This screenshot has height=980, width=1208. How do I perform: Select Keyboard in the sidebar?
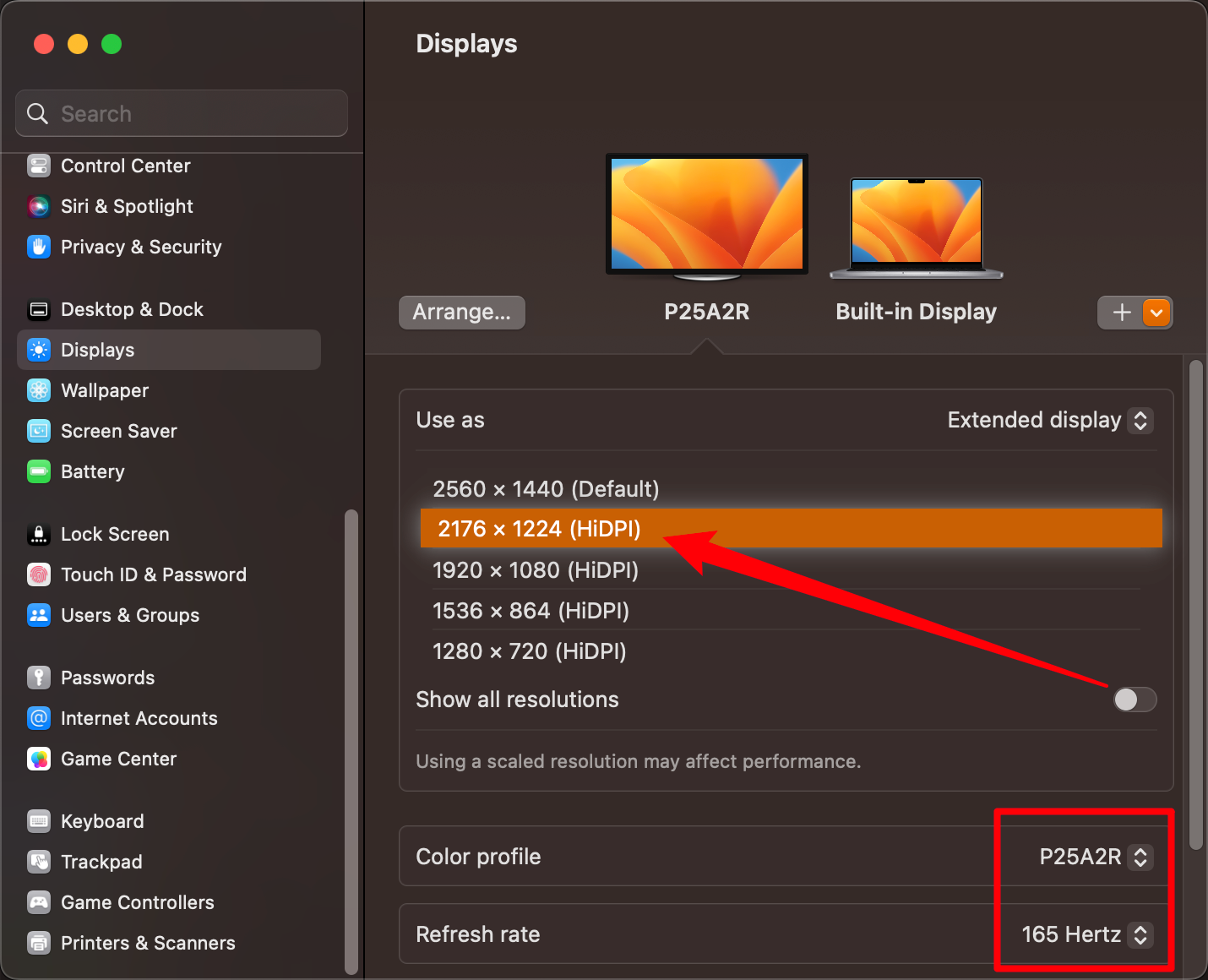click(102, 821)
